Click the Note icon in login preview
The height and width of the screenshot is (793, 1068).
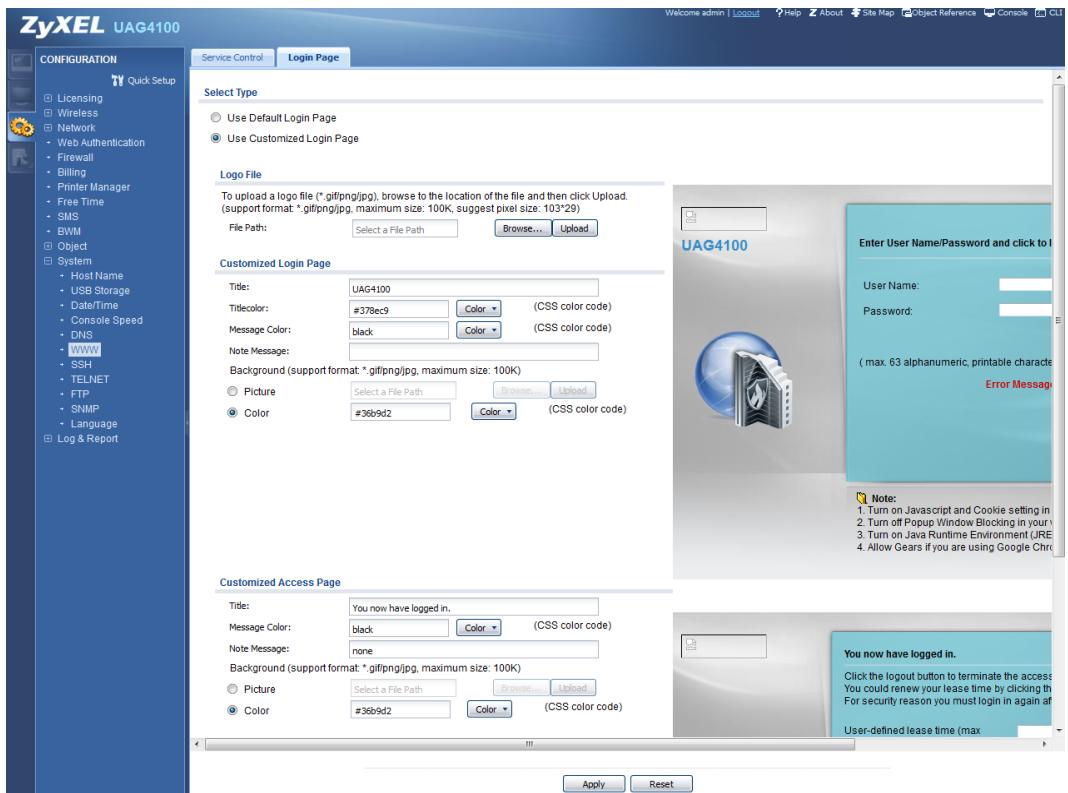pos(862,498)
